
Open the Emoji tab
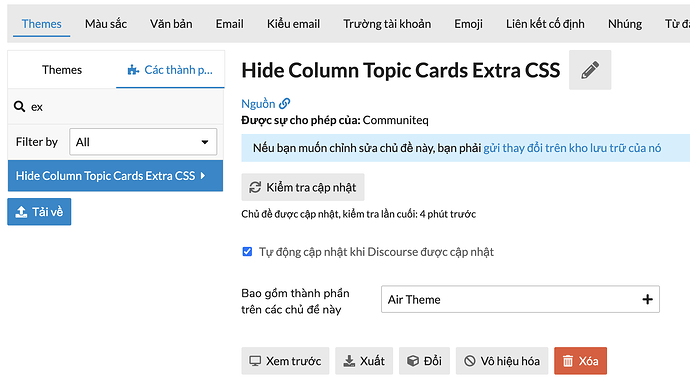pos(468,24)
